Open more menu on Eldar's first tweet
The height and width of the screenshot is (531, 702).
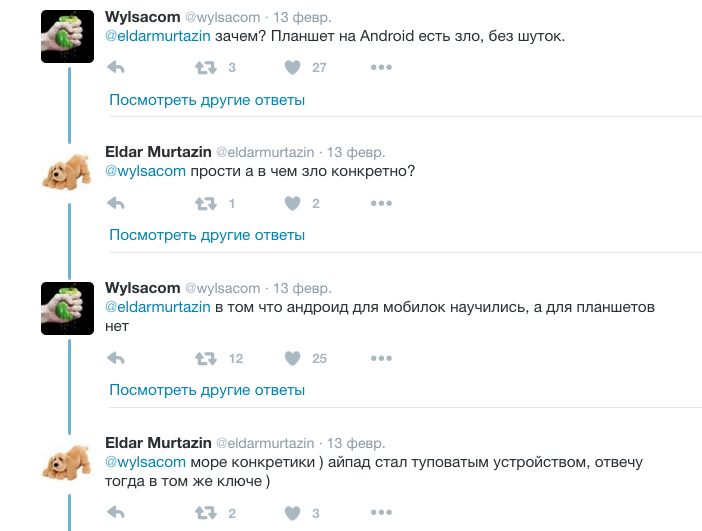click(x=381, y=203)
